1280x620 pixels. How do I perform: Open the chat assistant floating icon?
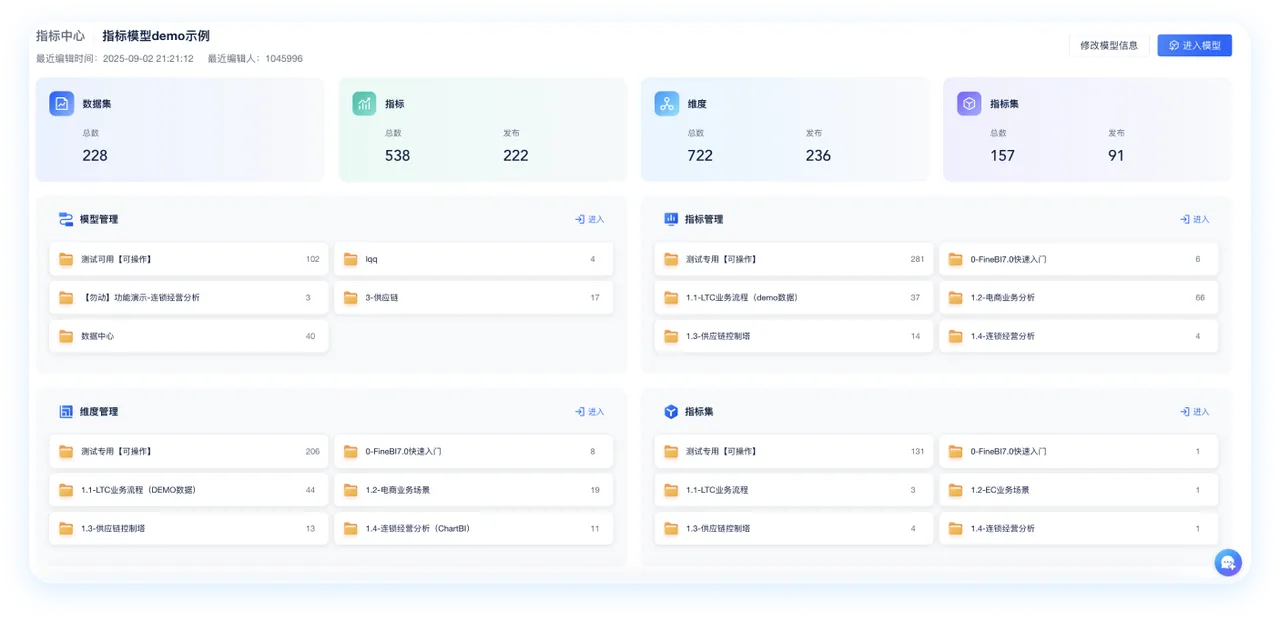[1228, 562]
